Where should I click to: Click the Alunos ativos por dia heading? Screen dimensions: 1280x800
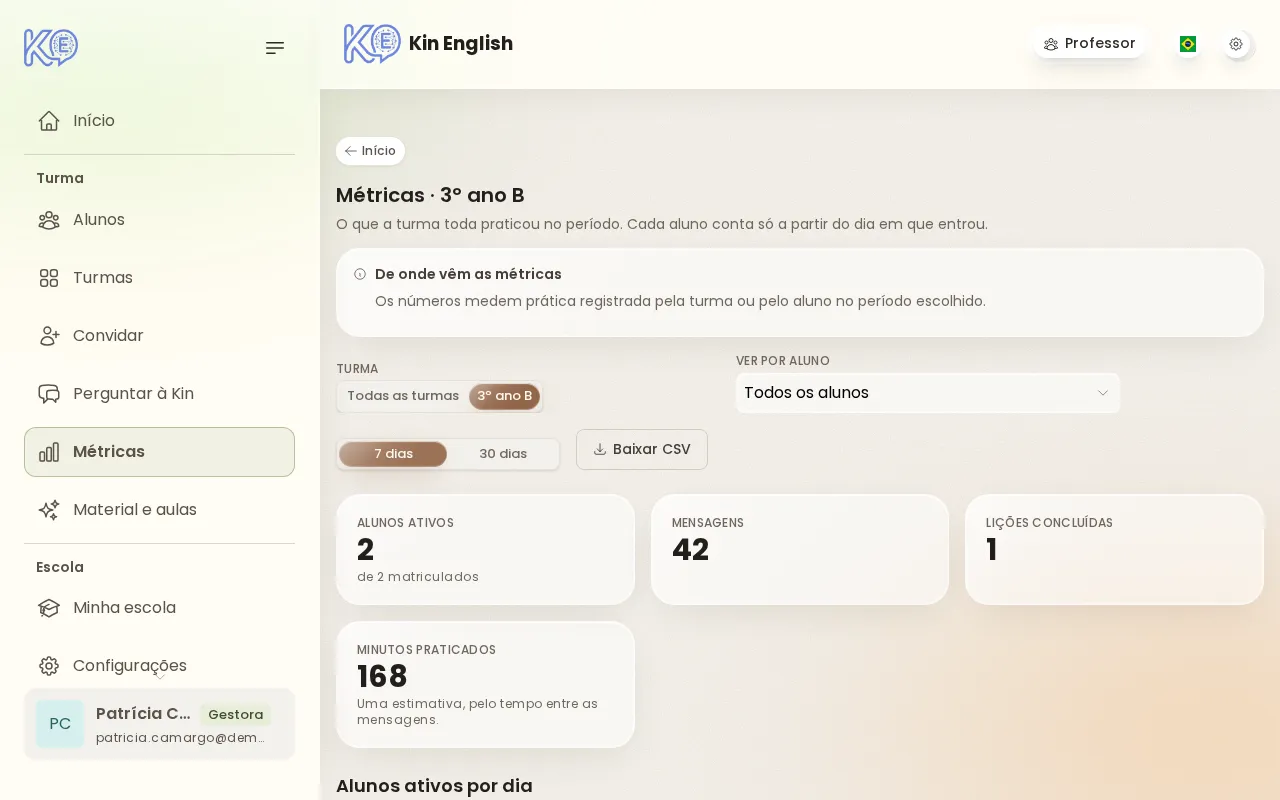434,786
